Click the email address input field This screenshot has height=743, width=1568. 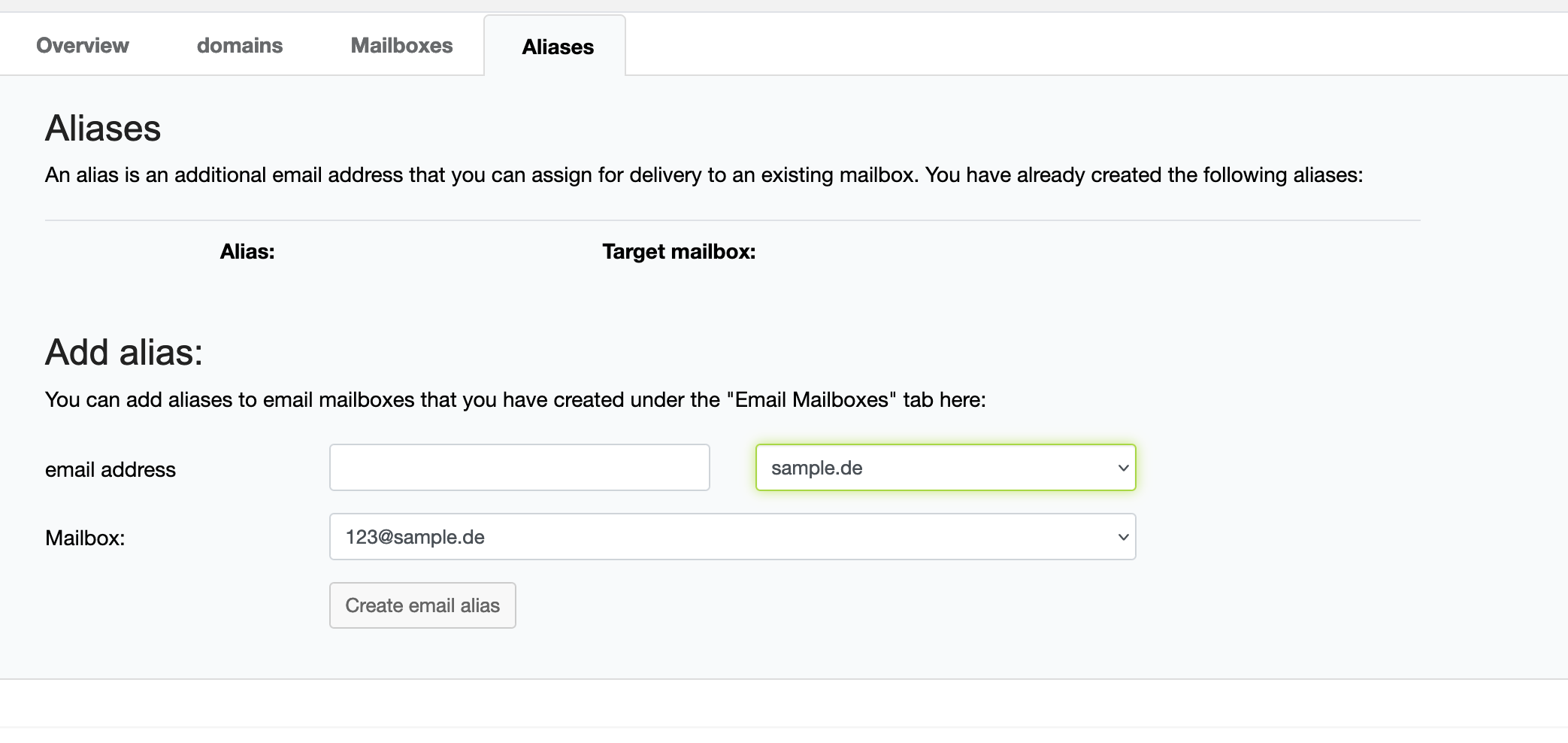point(519,468)
